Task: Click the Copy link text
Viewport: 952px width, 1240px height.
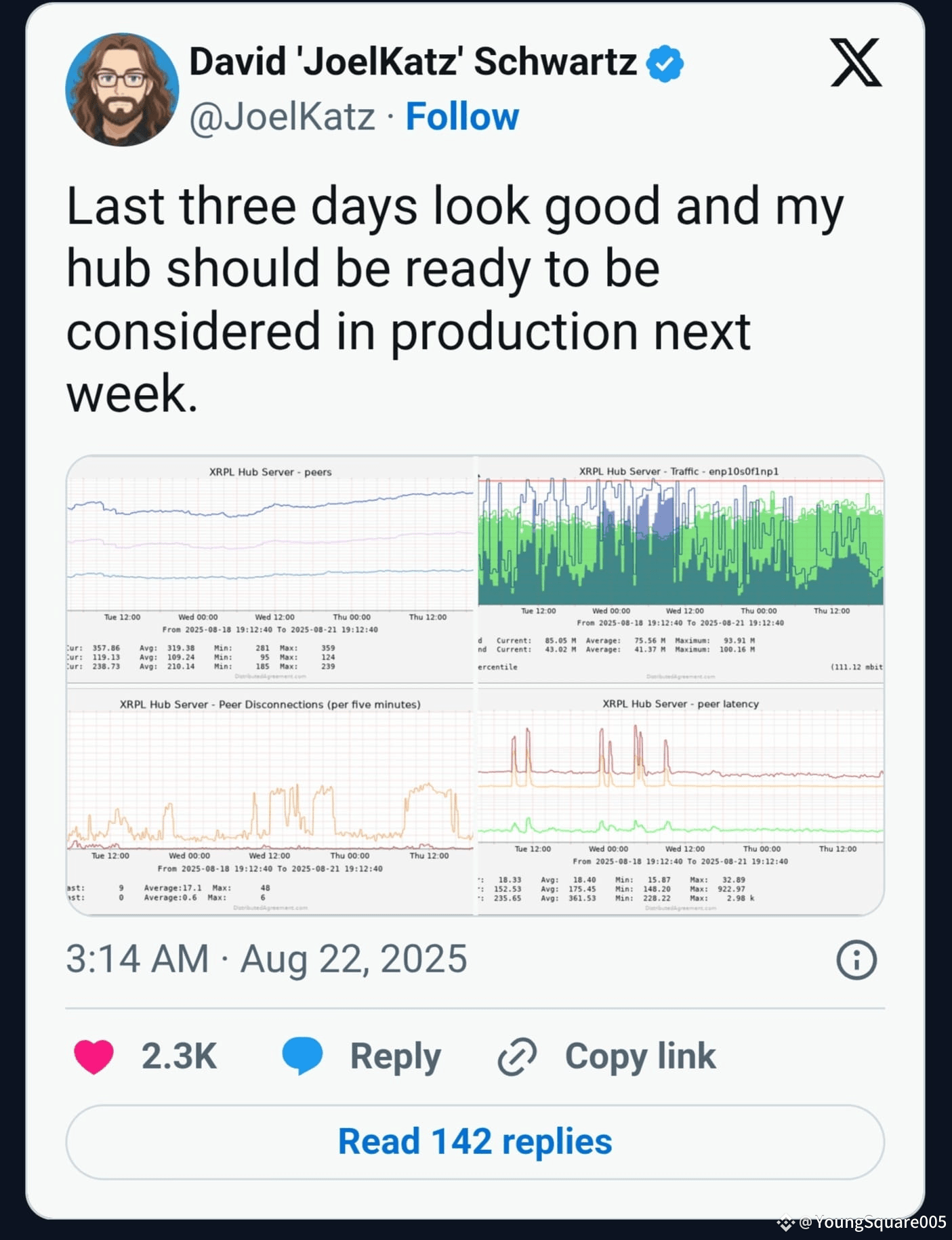Action: 640,1056
